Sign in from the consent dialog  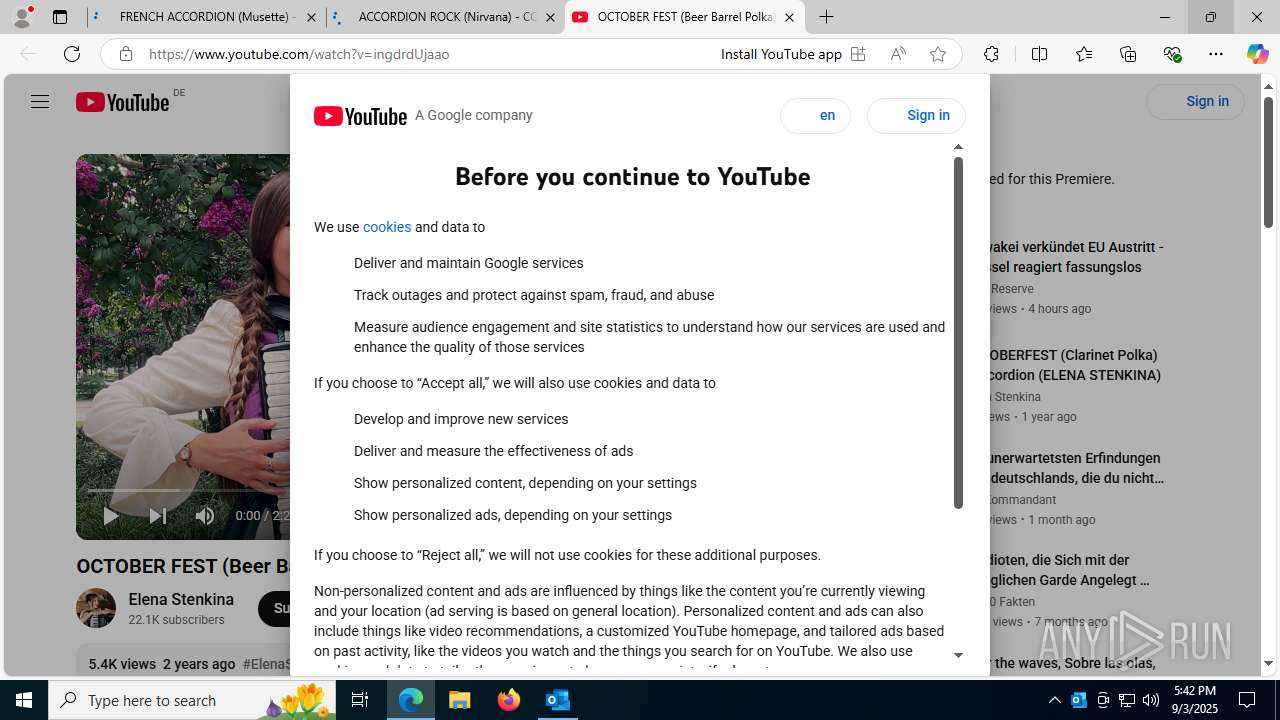pos(916,116)
